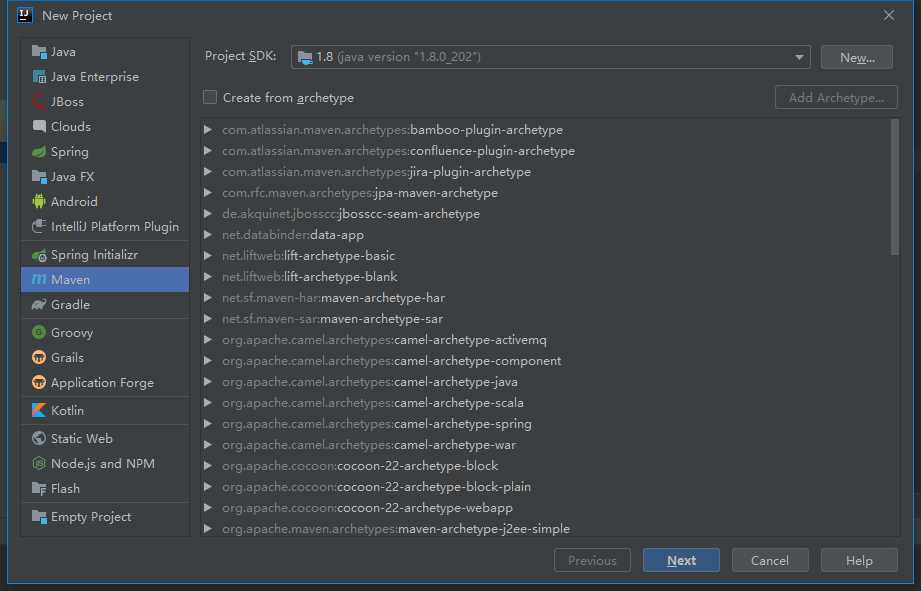Select the Static Web globe icon
The width and height of the screenshot is (921, 591).
[x=39, y=438]
